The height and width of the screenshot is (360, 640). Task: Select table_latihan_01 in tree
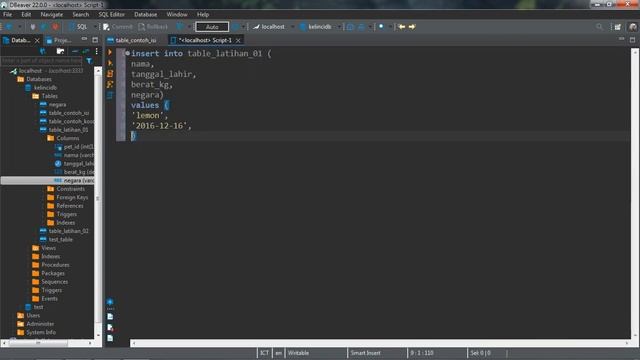(x=64, y=130)
